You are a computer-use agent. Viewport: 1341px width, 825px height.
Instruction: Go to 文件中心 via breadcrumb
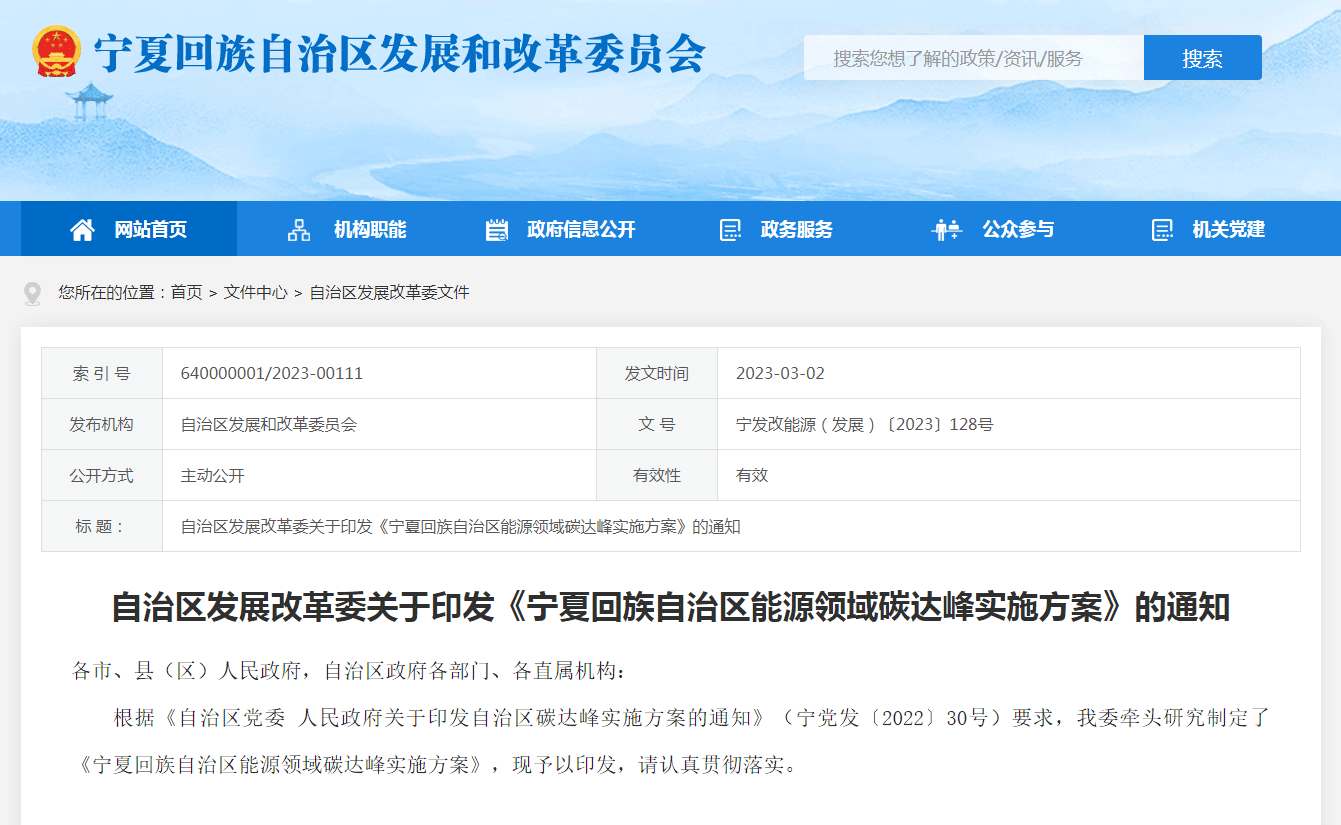pos(255,292)
